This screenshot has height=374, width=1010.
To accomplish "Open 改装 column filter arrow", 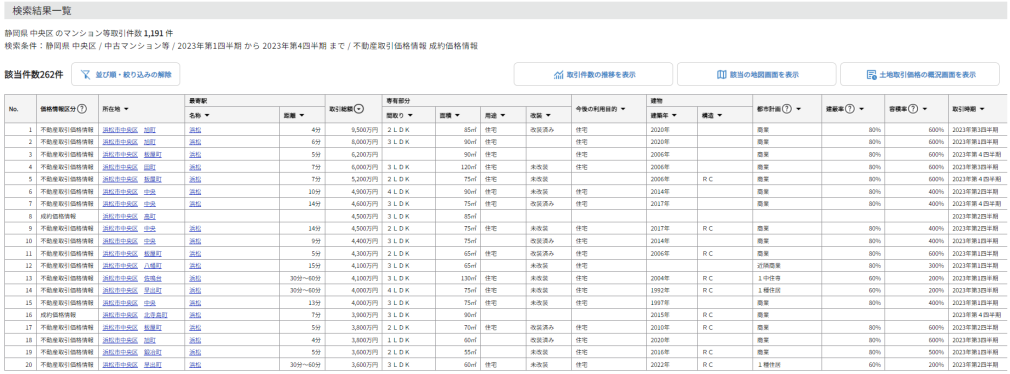I will pos(549,116).
